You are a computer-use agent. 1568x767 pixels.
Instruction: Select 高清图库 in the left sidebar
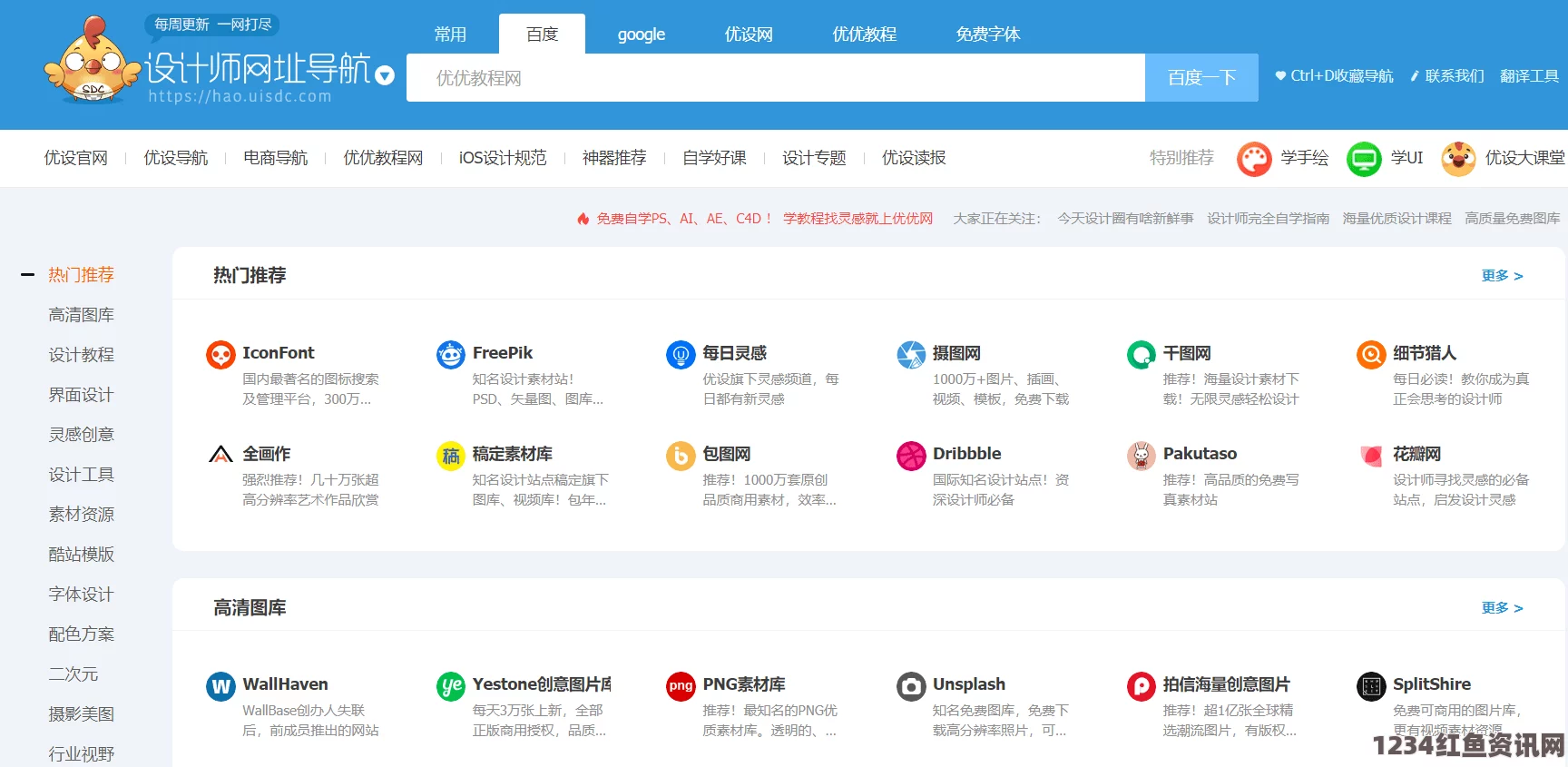82,315
